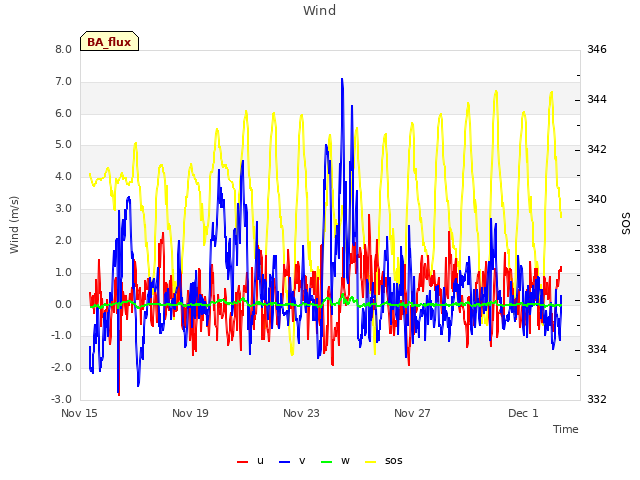Click the 'Nov 15' date tick label
This screenshot has width=640, height=480.
80,413
